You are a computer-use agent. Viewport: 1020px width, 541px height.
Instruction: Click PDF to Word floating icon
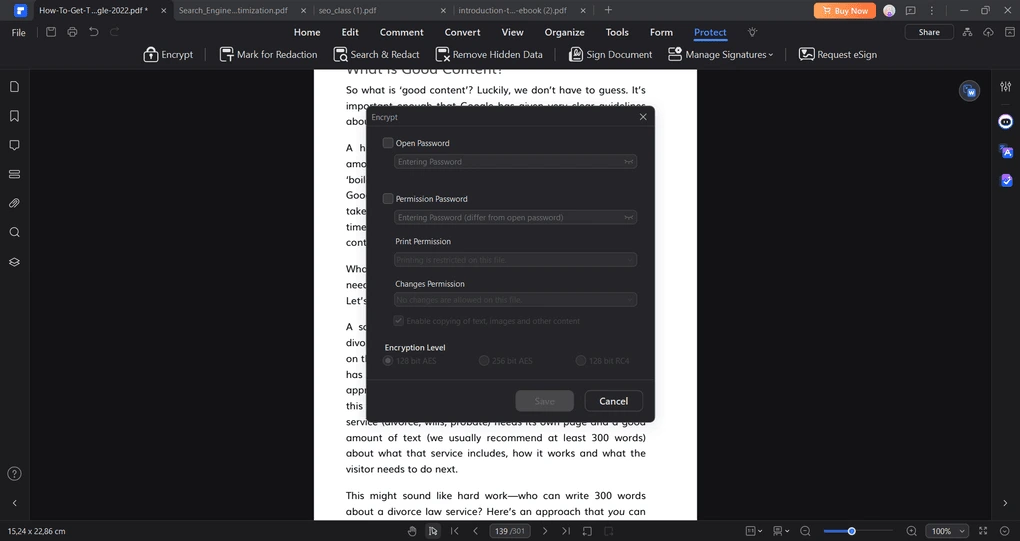(x=970, y=91)
